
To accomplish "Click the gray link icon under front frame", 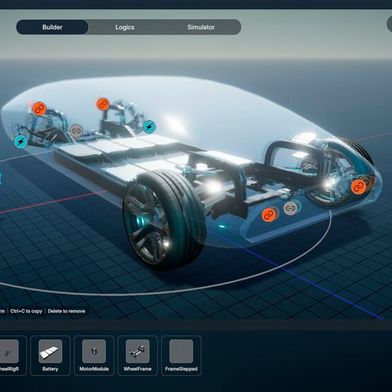I will point(290,208).
